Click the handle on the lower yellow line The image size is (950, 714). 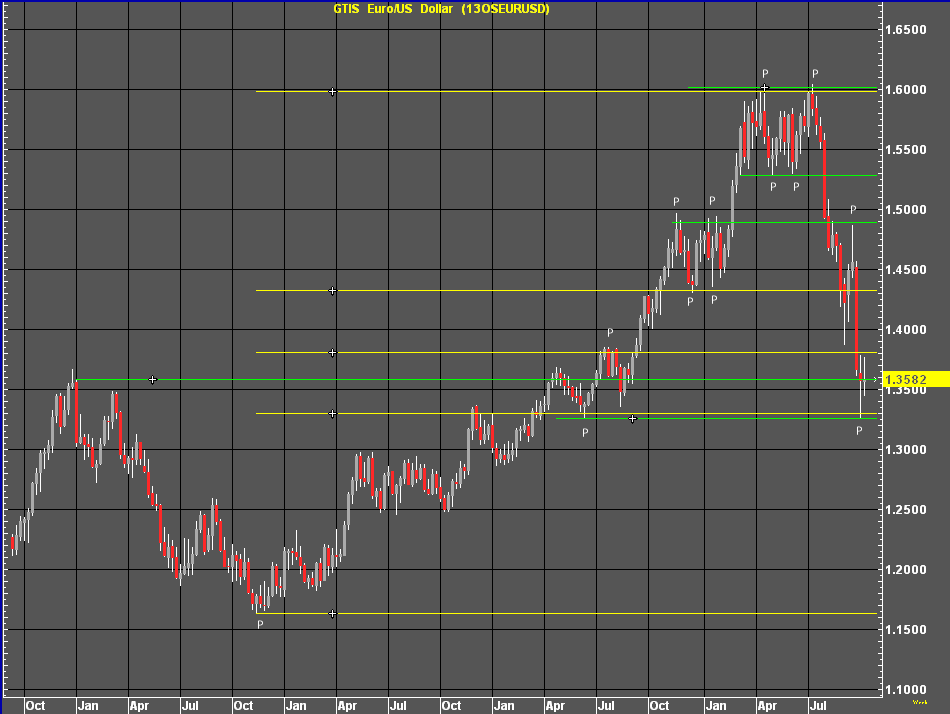click(x=333, y=353)
